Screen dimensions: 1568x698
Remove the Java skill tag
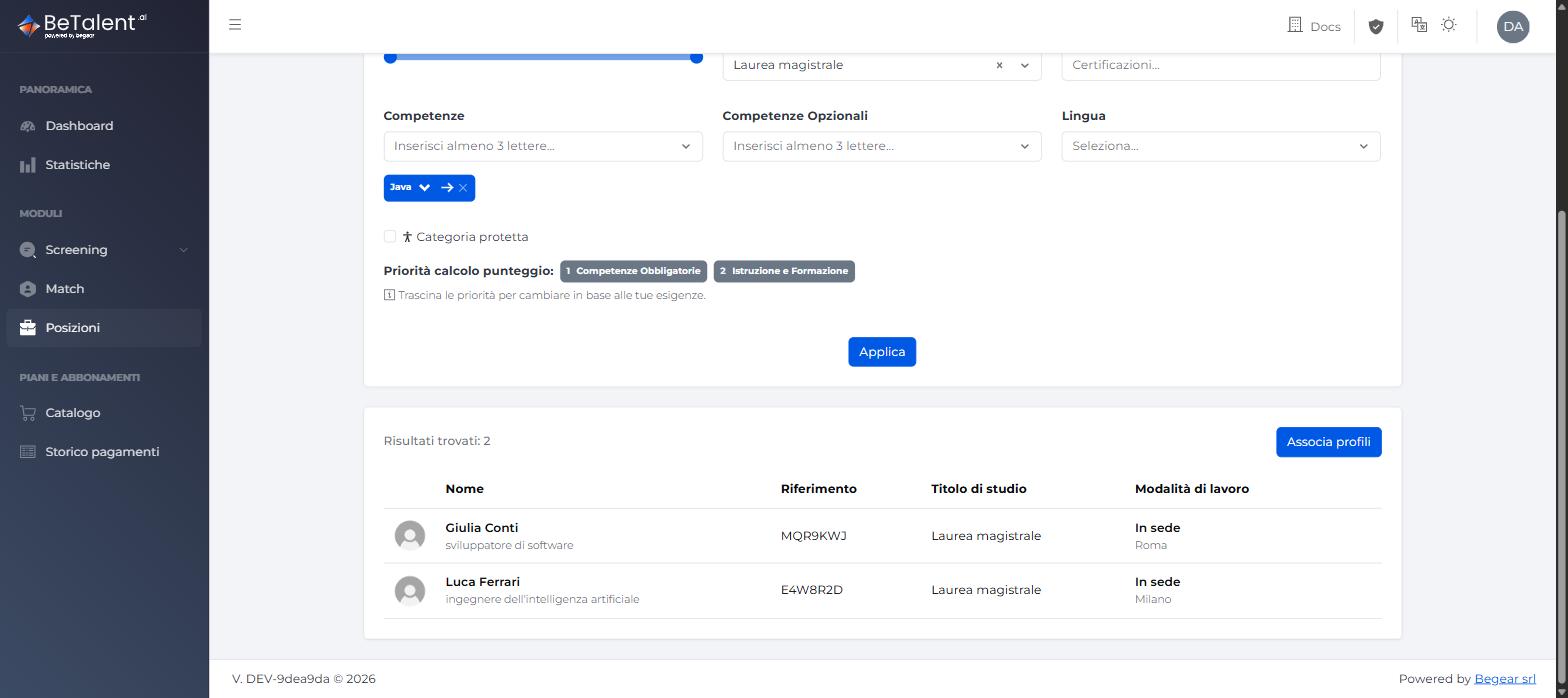point(463,188)
